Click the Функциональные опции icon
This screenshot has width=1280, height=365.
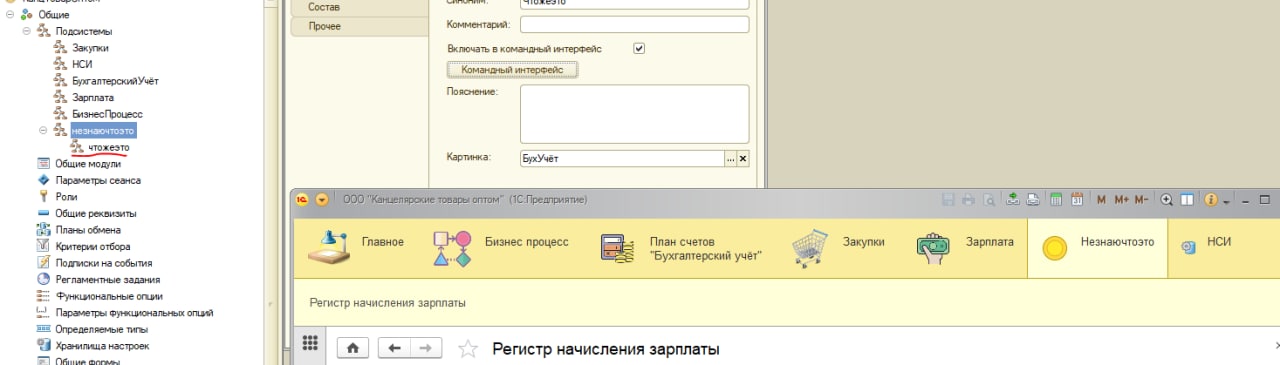tap(43, 296)
